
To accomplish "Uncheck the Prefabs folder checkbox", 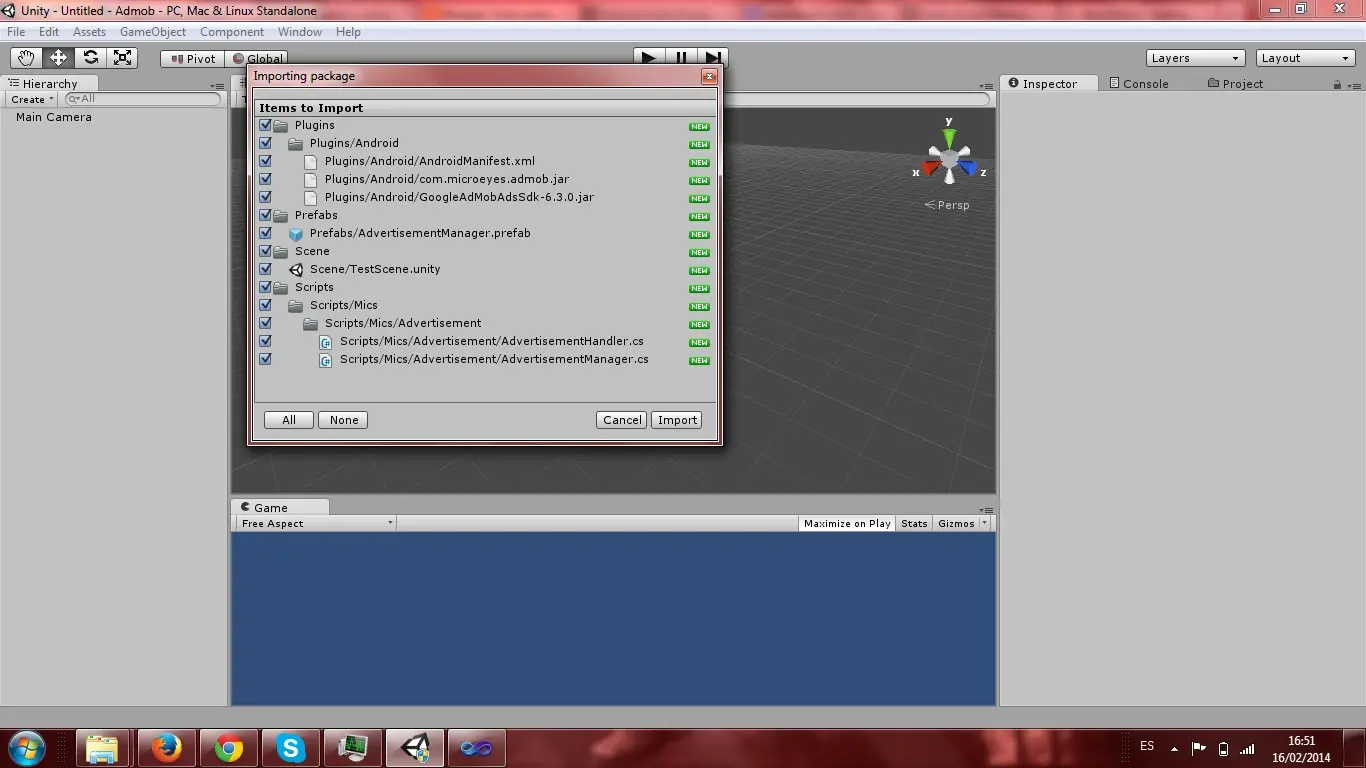I will point(265,215).
